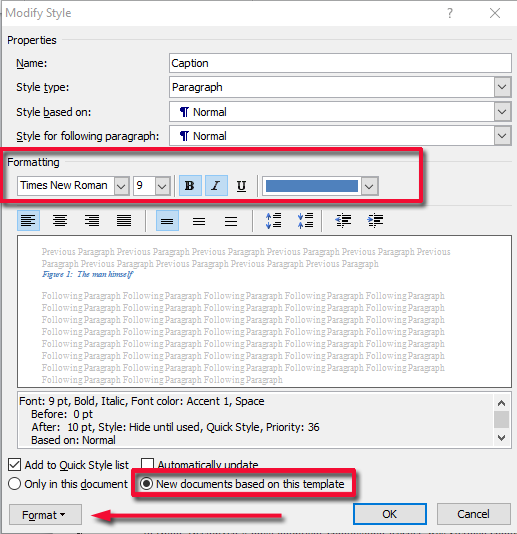
Task: Open the Format menu button
Action: click(45, 515)
